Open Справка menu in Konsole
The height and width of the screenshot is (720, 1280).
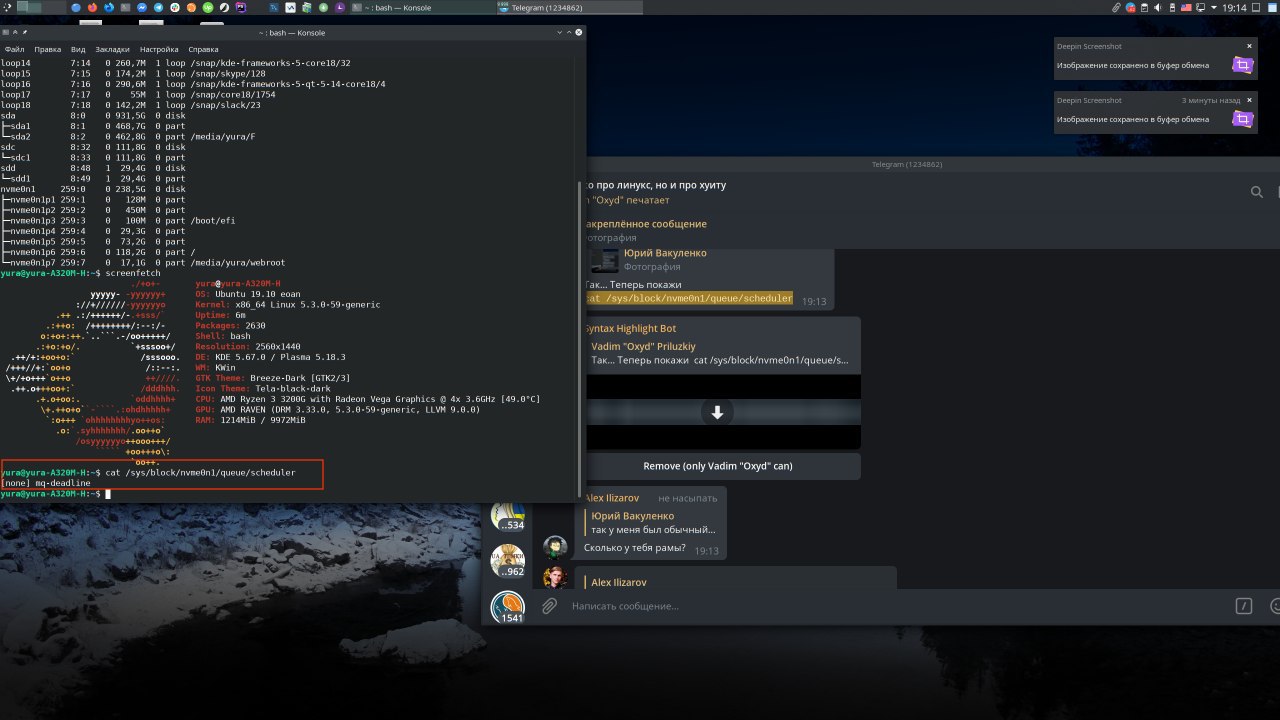203,49
